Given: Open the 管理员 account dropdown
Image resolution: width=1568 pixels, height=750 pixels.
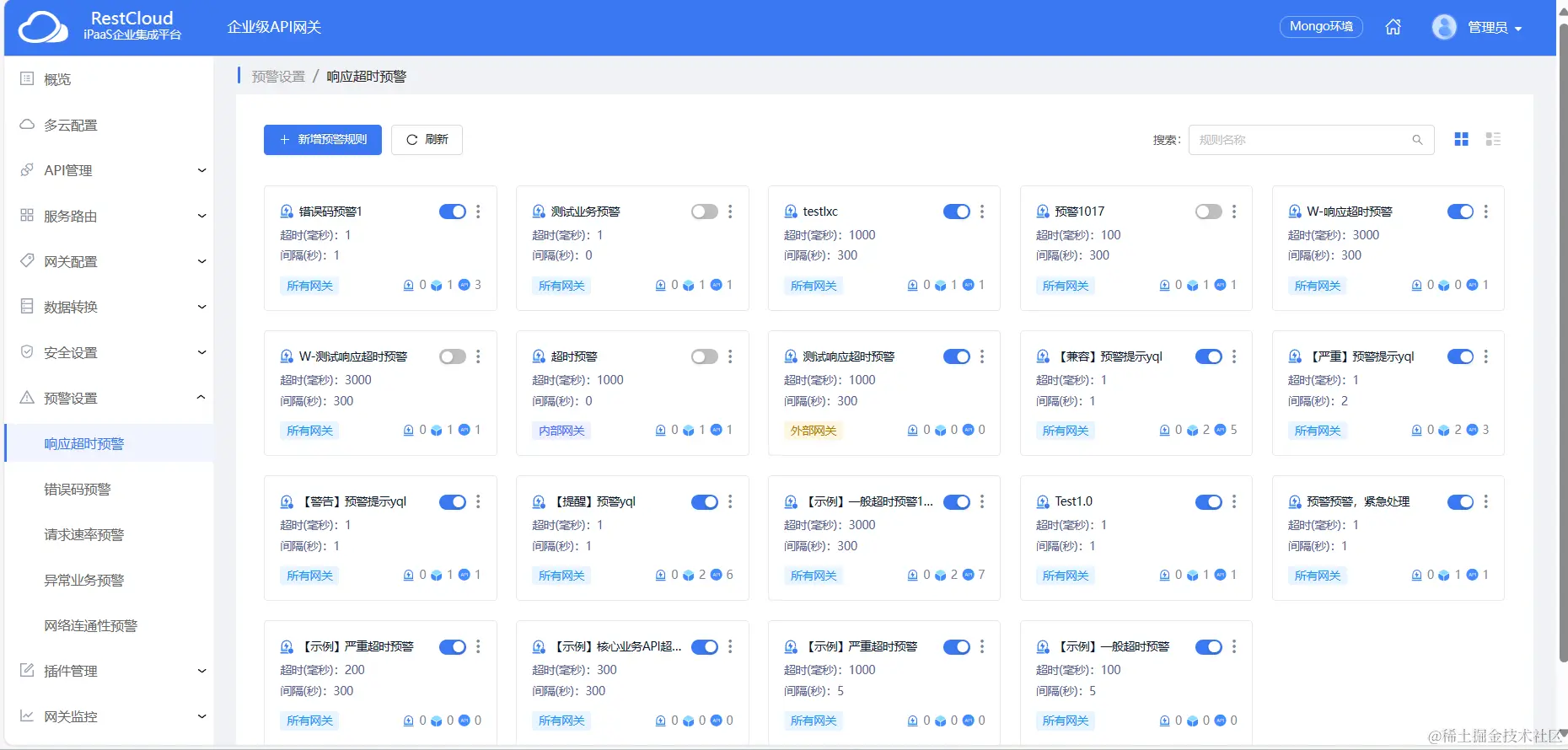Looking at the screenshot, I should pyautogui.click(x=1495, y=28).
